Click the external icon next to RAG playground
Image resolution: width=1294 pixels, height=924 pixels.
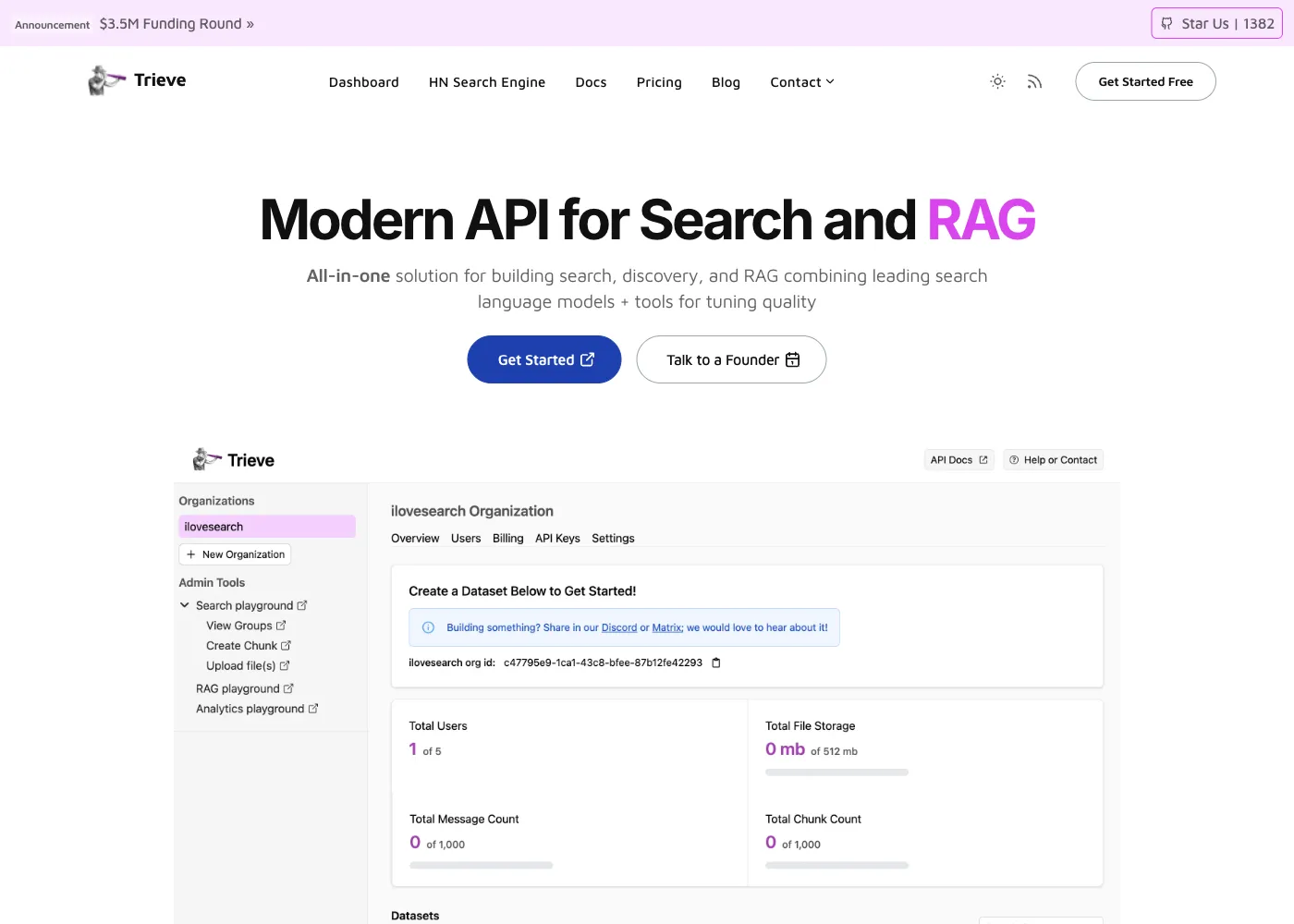pos(288,688)
